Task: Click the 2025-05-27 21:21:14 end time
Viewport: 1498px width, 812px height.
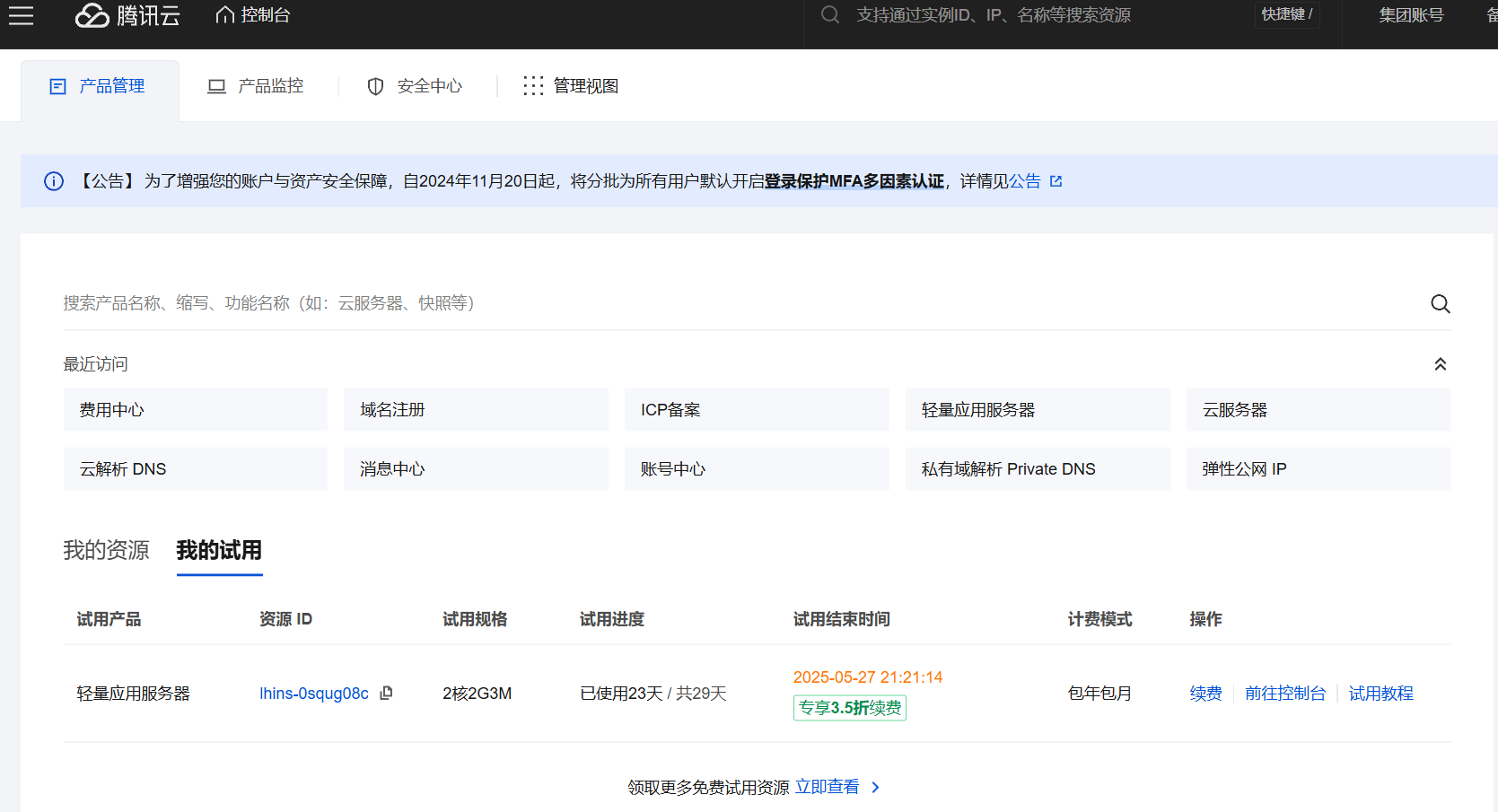Action: pos(868,677)
